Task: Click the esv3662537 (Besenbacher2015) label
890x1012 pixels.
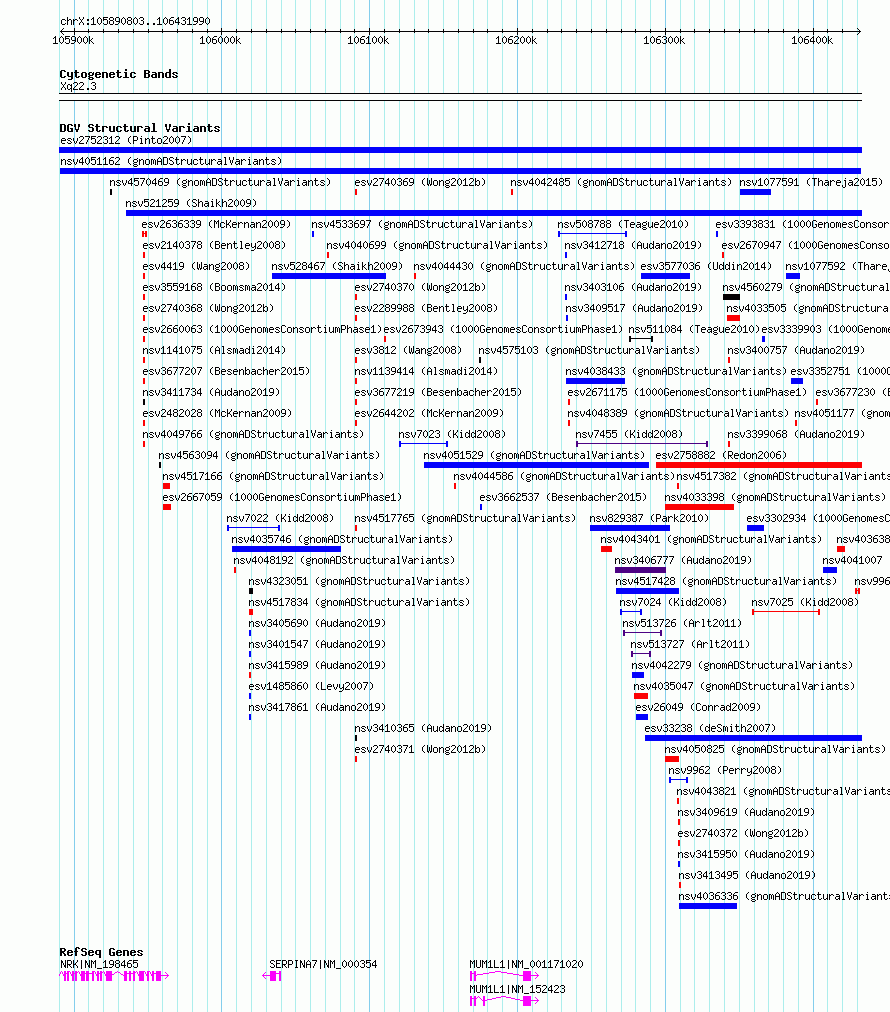Action: click(x=563, y=497)
